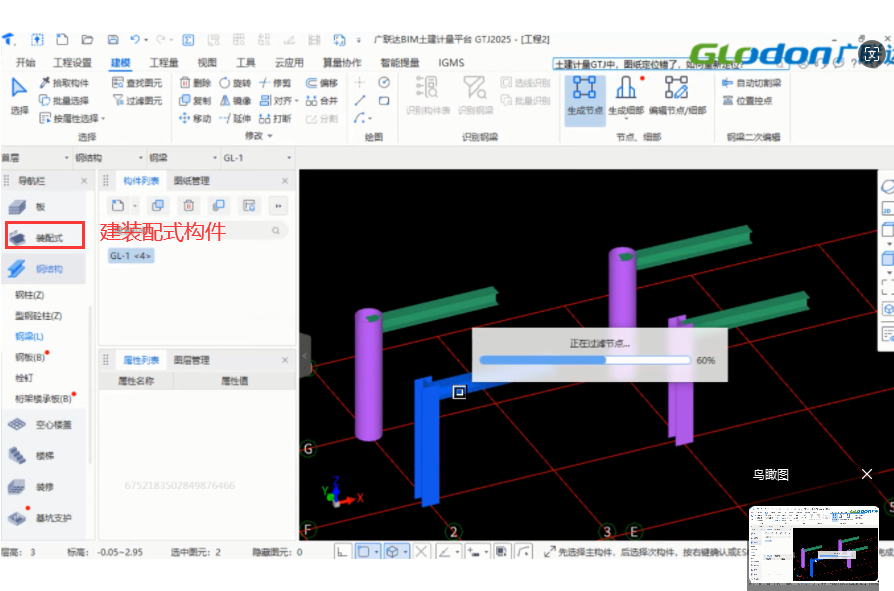Click the 拾取构件 pick component tool
Screen dimensions: 894x591
coord(64,83)
